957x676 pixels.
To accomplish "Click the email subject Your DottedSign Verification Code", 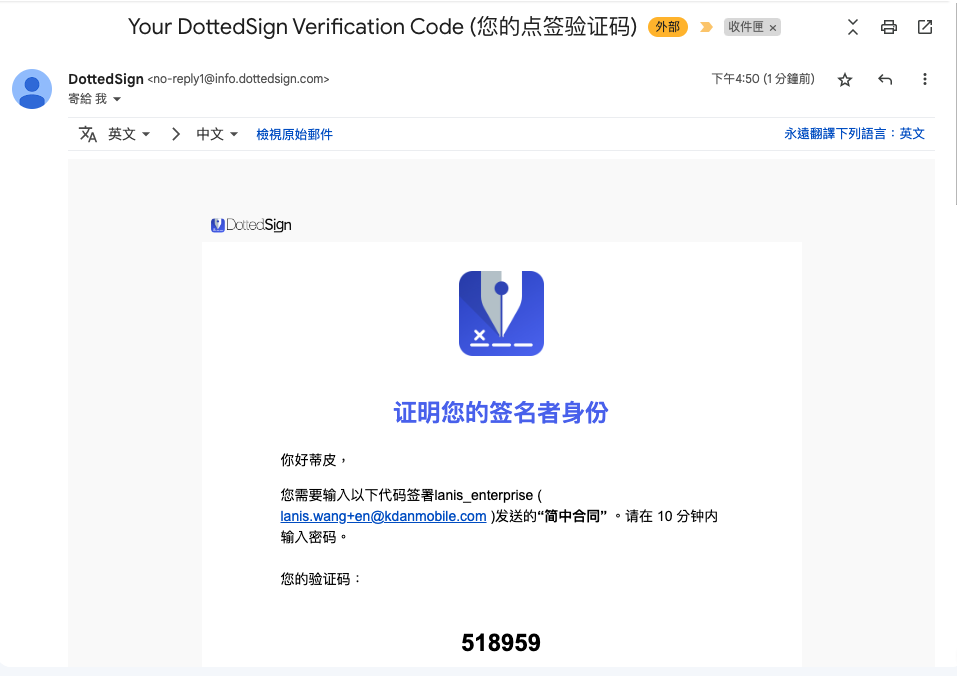I will (383, 27).
